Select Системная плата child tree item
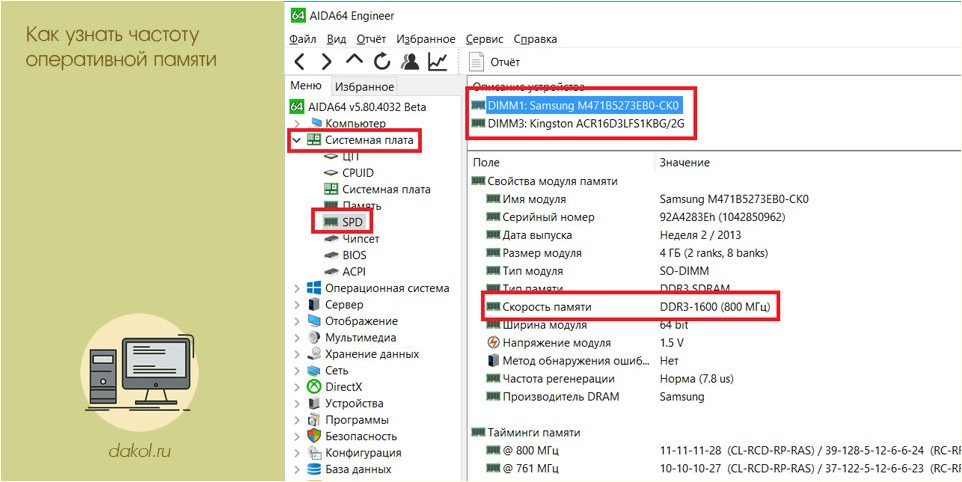The height and width of the screenshot is (482, 962). [387, 190]
